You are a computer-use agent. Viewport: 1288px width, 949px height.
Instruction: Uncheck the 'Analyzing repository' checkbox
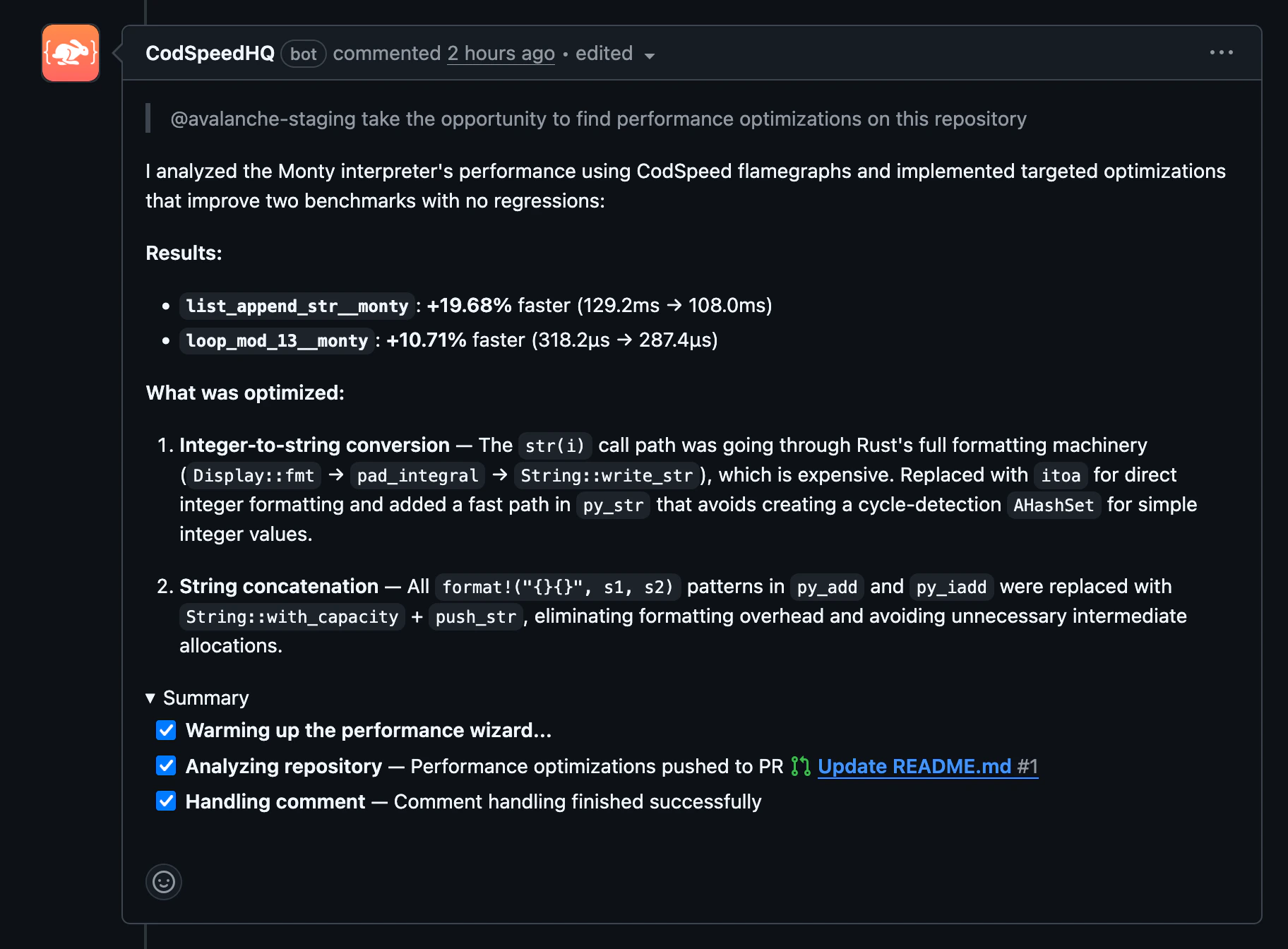tap(165, 765)
